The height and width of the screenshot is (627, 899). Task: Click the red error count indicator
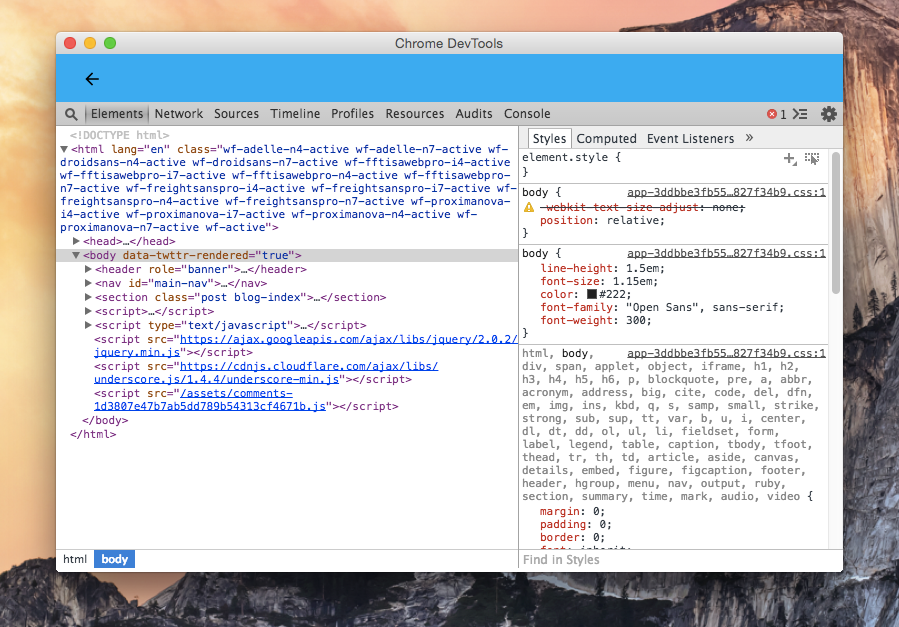tap(776, 114)
